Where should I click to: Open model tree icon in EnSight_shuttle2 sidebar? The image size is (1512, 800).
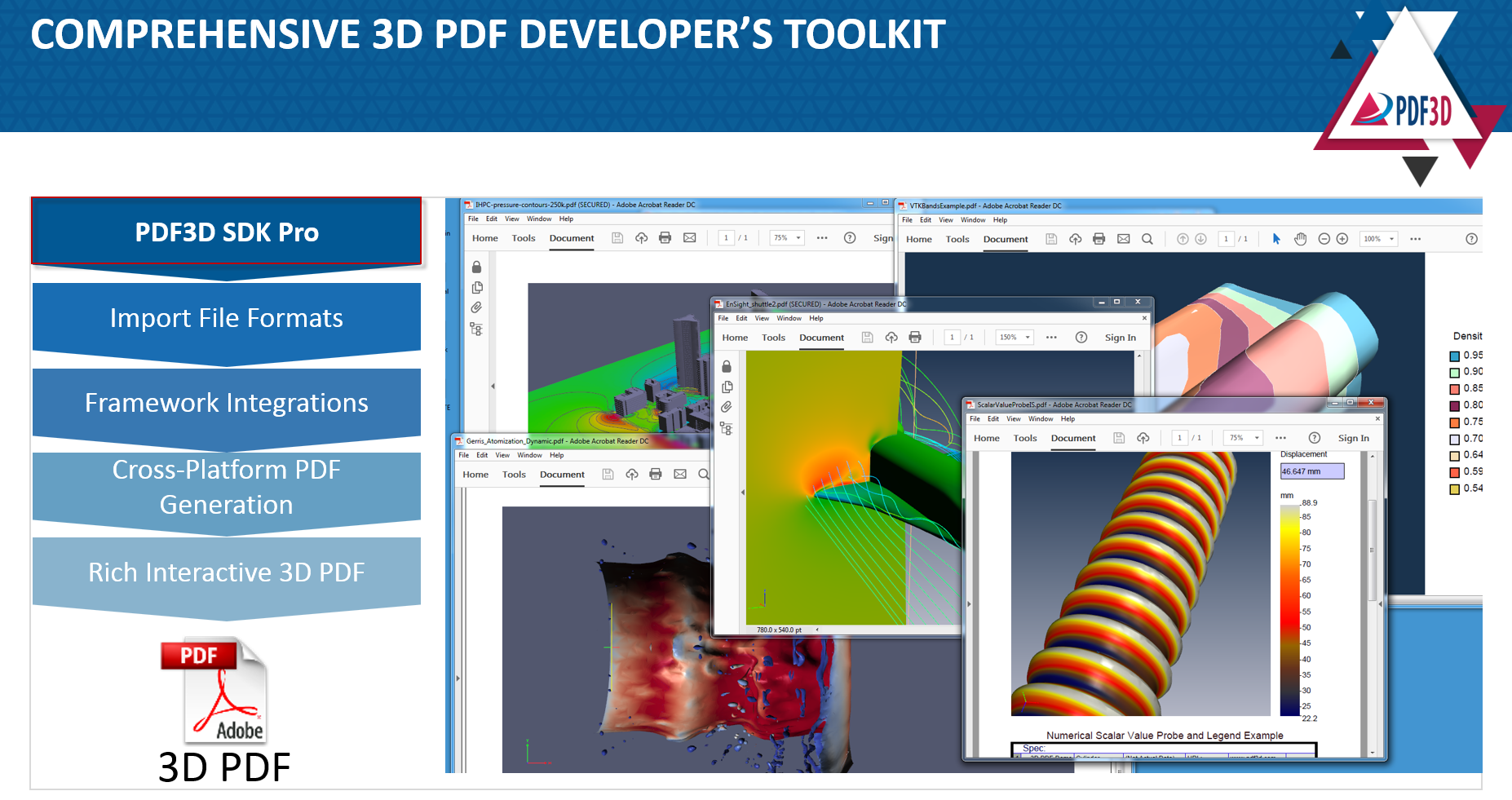point(726,428)
